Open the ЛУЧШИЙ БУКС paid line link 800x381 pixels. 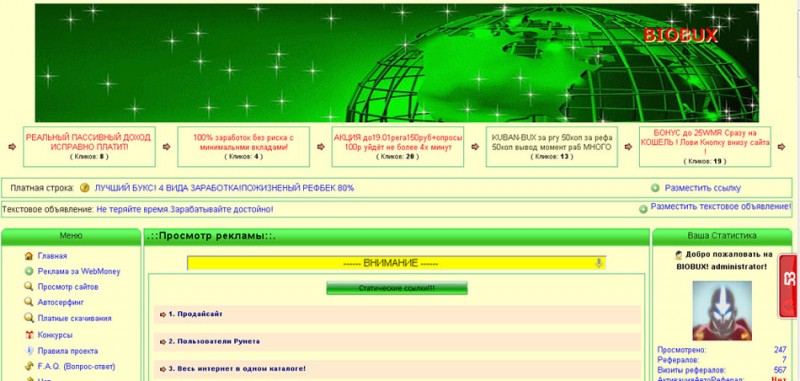coord(224,188)
